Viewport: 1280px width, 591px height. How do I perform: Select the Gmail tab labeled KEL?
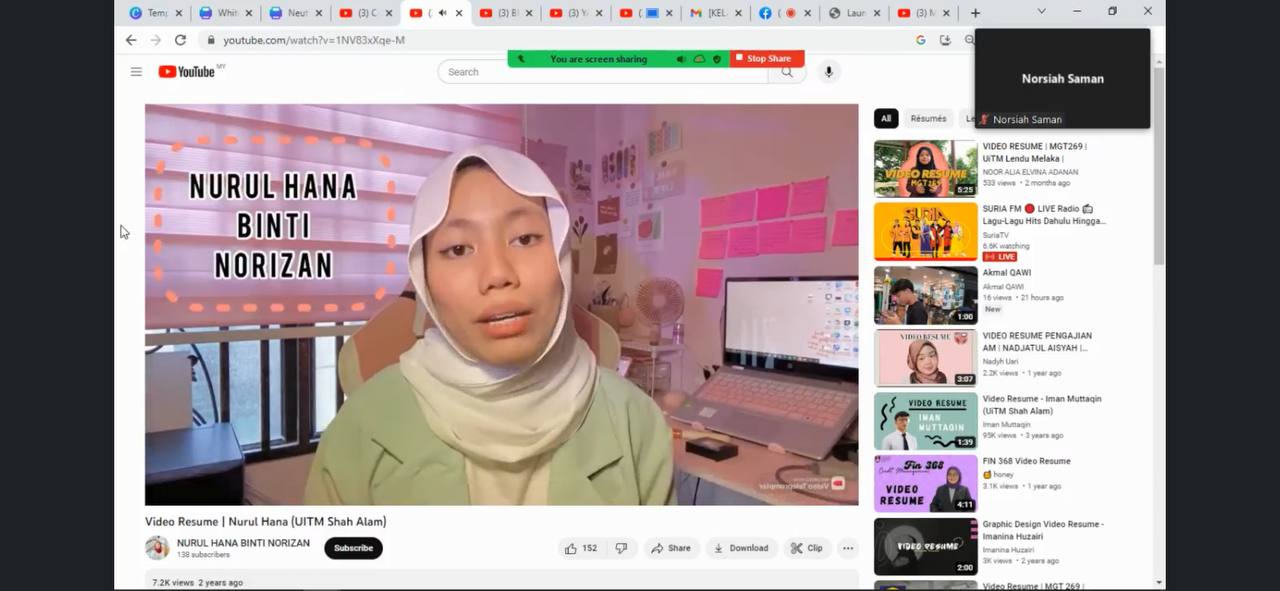[x=710, y=13]
